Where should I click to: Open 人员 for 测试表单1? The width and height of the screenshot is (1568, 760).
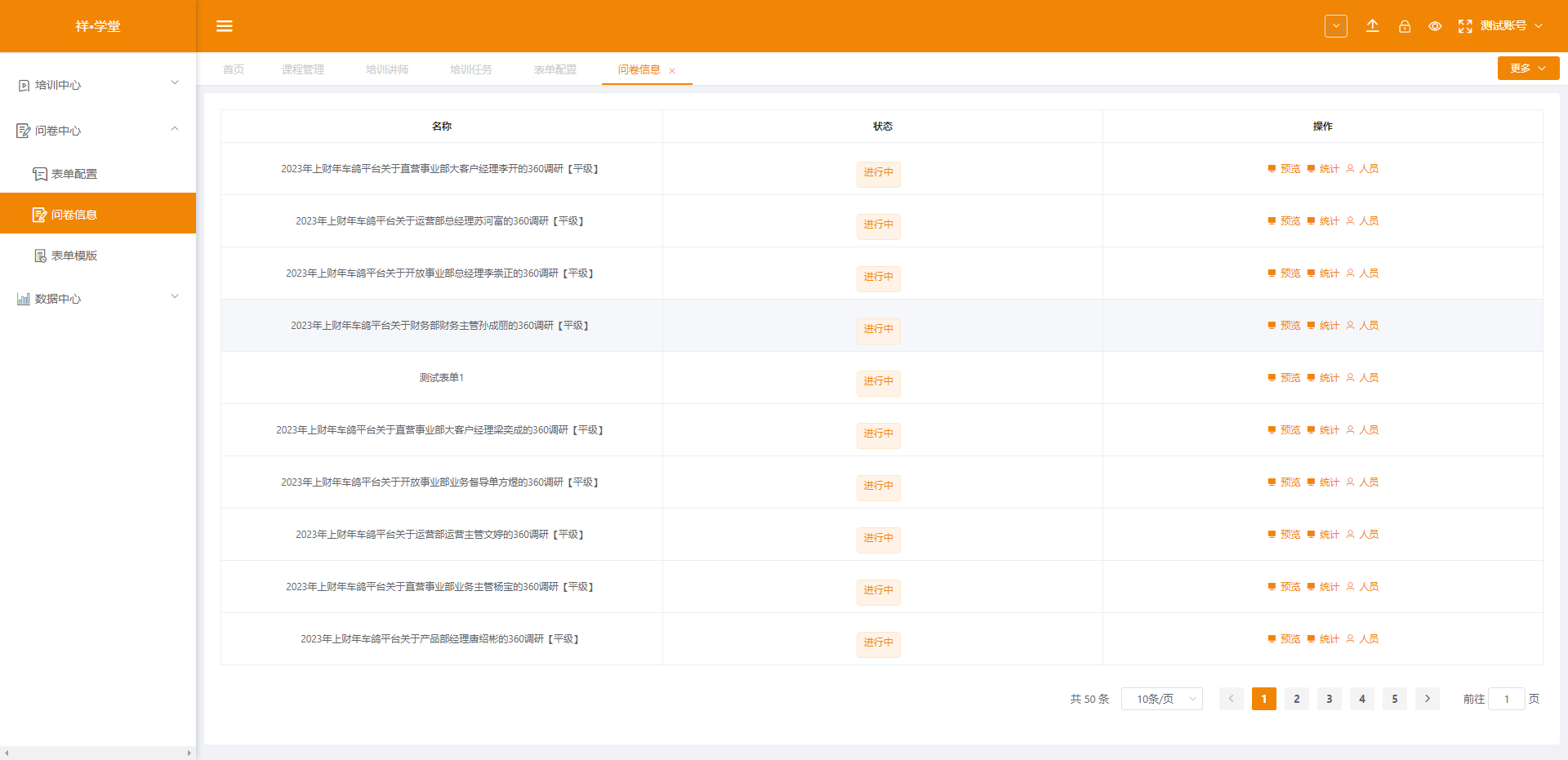click(1362, 378)
